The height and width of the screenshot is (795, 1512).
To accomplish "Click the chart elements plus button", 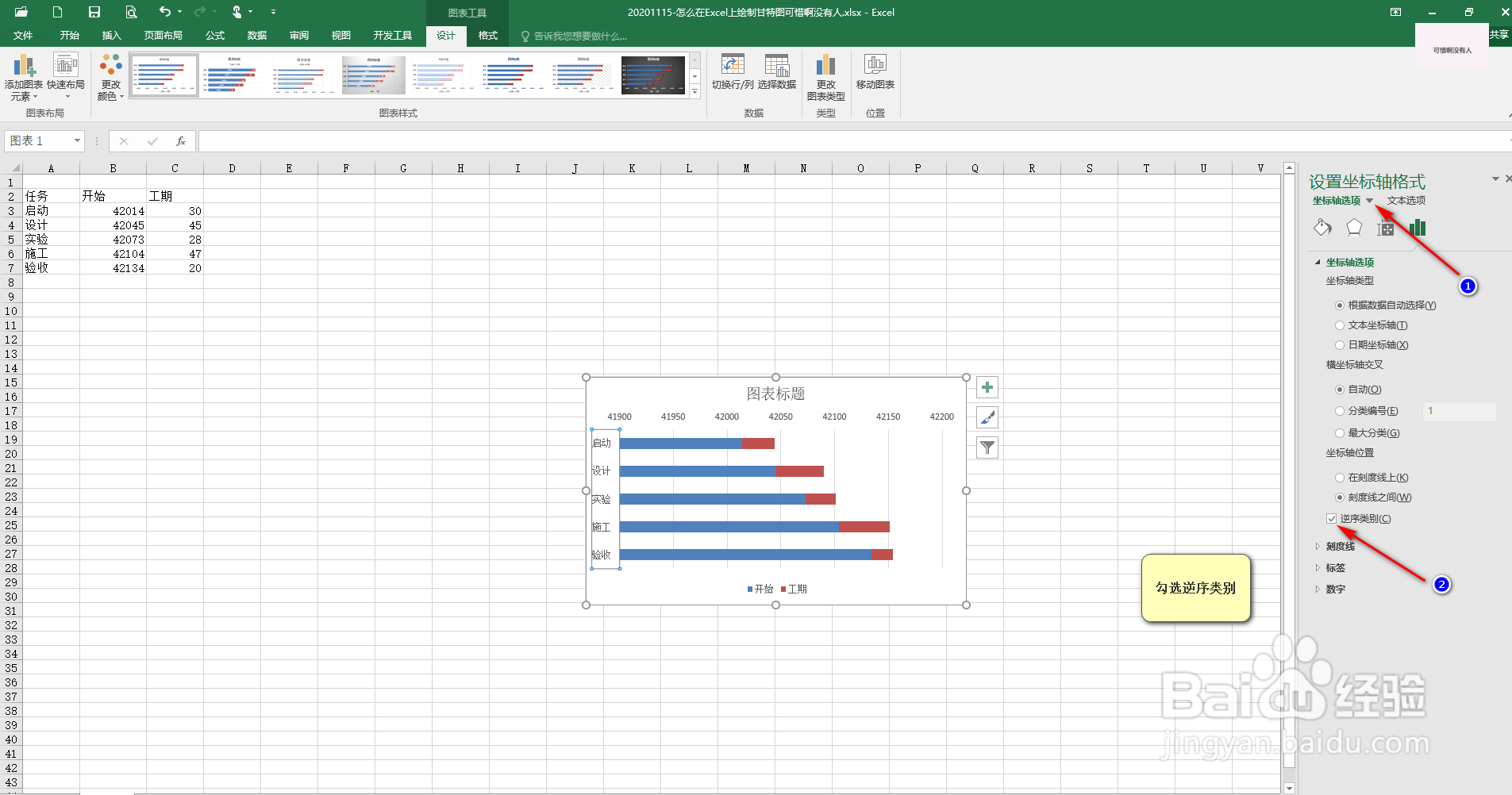I will tap(987, 388).
